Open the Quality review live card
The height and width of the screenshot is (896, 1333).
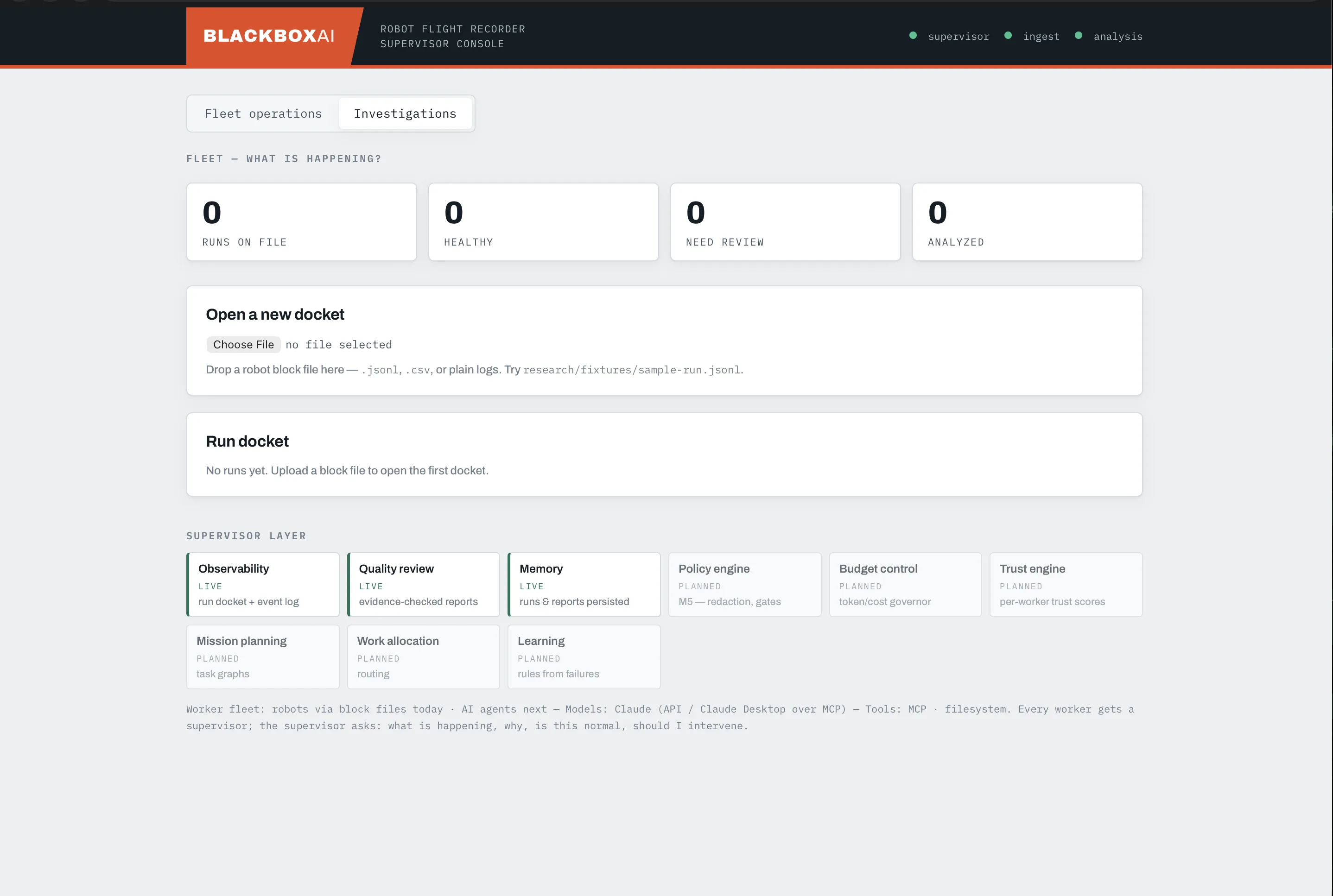pyautogui.click(x=424, y=585)
